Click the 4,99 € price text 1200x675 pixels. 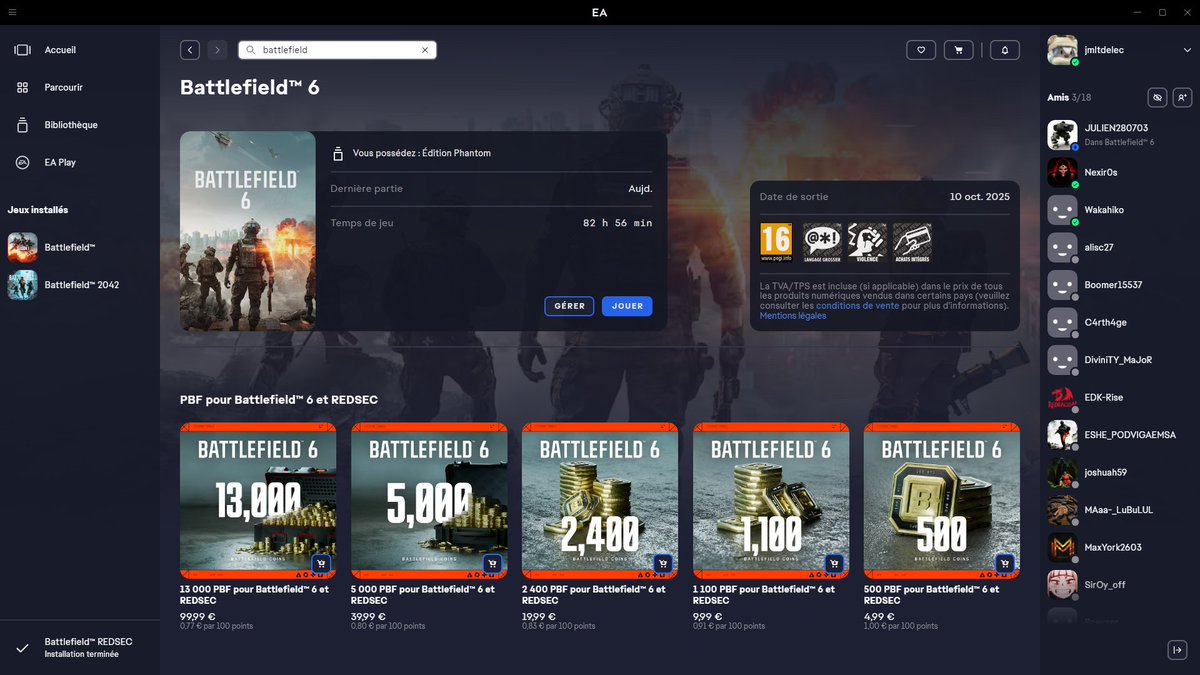[x=878, y=616]
